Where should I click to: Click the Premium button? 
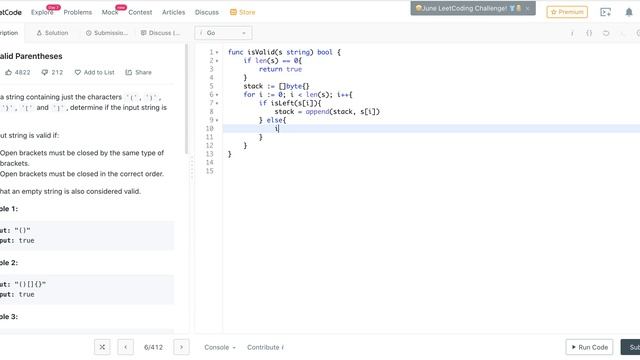pos(567,12)
